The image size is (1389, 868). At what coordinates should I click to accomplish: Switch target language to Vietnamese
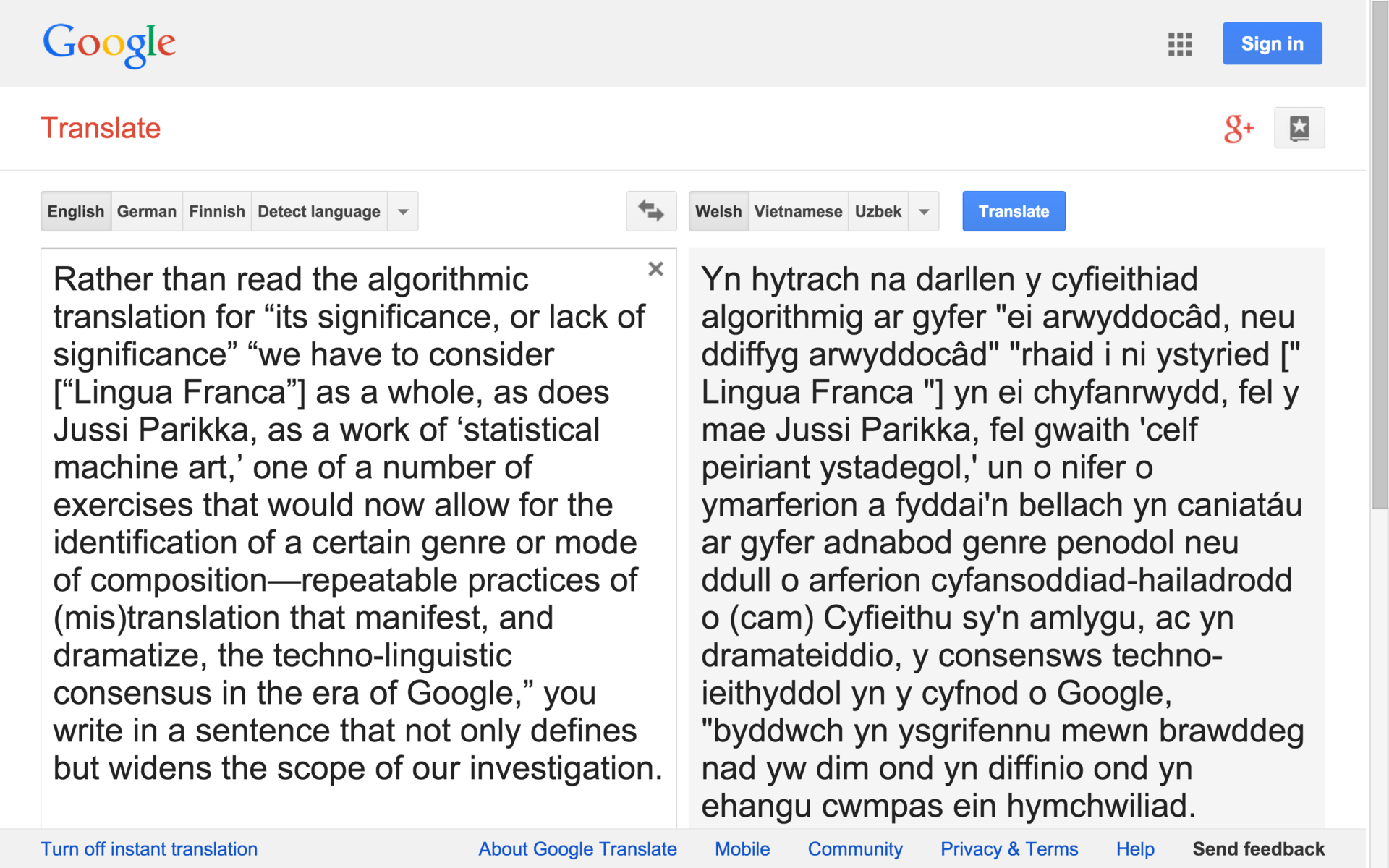tap(798, 211)
